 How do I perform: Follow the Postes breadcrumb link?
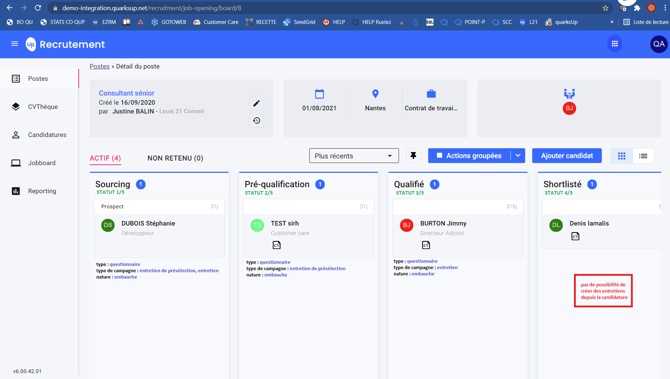coord(100,67)
